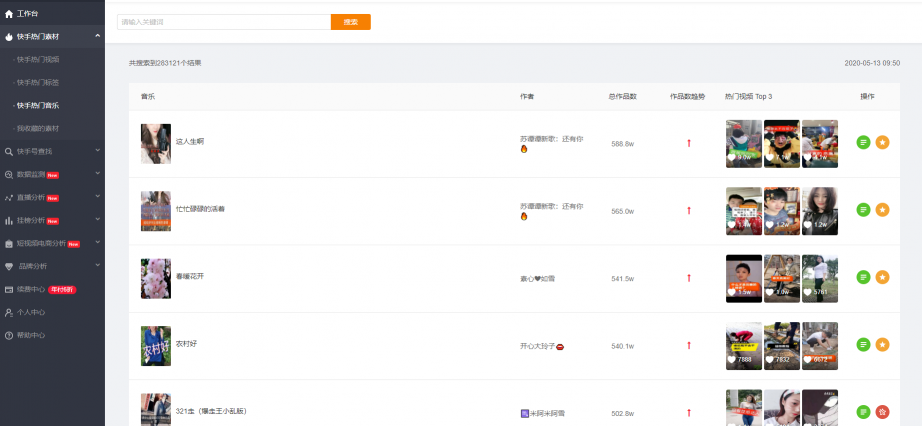
Task: Favorite 忙忙碌碌的活着 with the star icon
Action: coord(883,209)
